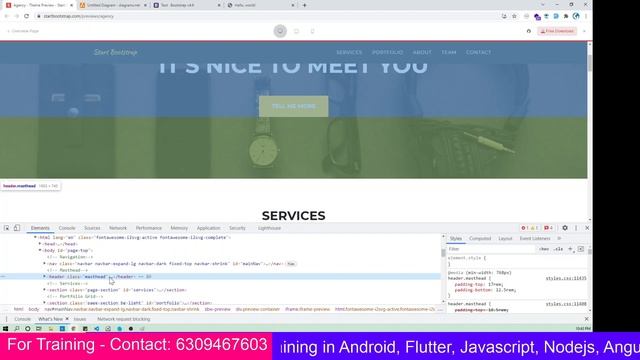
Task: Select iframe.iframe-preview in breadcrumb
Action: [307, 309]
